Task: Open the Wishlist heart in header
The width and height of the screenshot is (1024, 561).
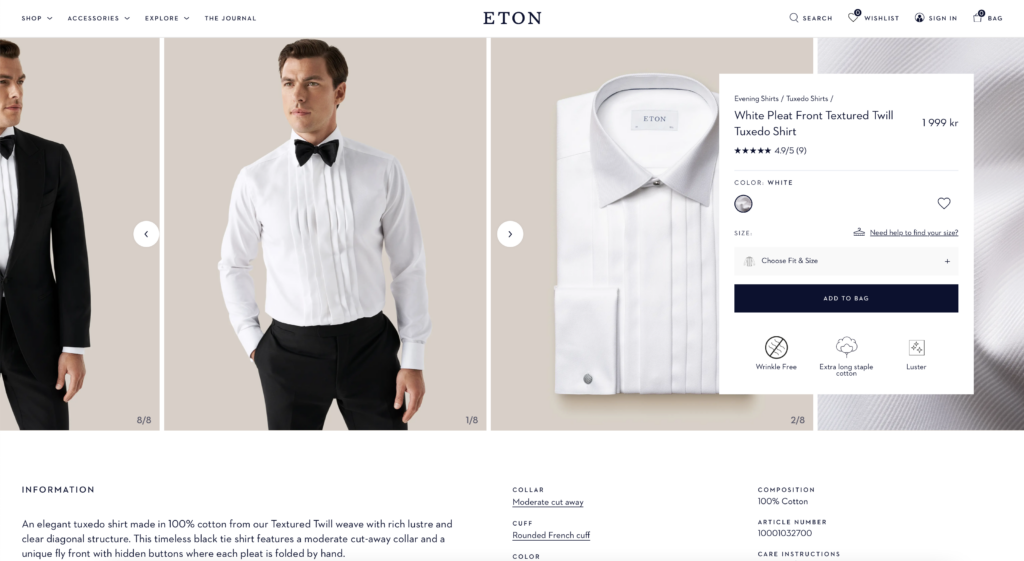Action: tap(853, 17)
